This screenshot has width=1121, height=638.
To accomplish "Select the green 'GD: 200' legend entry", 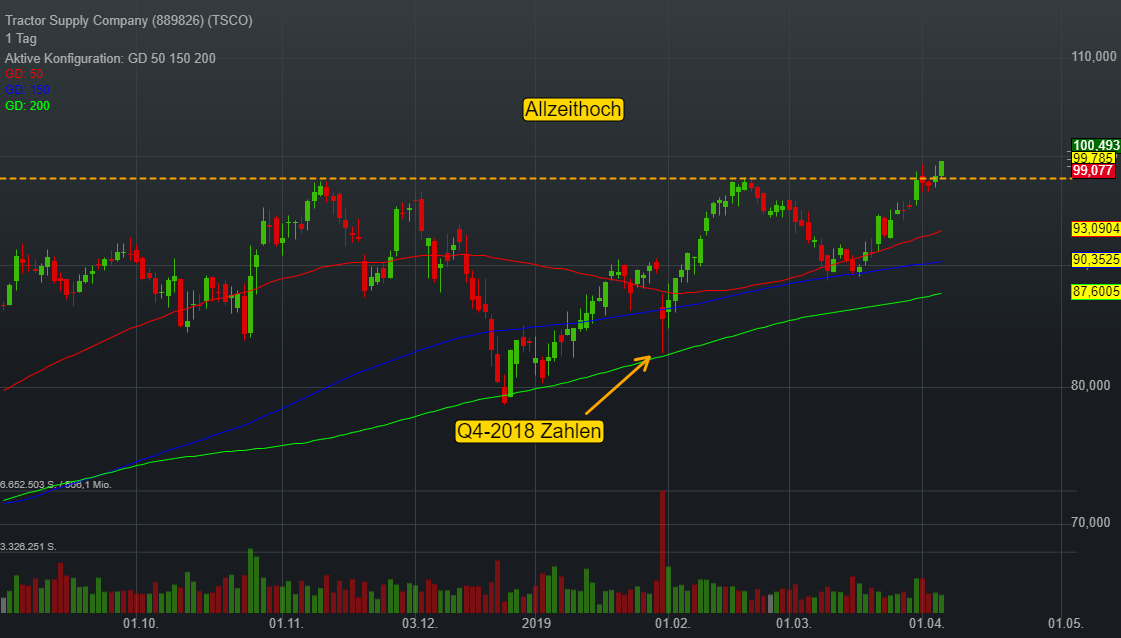I will point(27,106).
